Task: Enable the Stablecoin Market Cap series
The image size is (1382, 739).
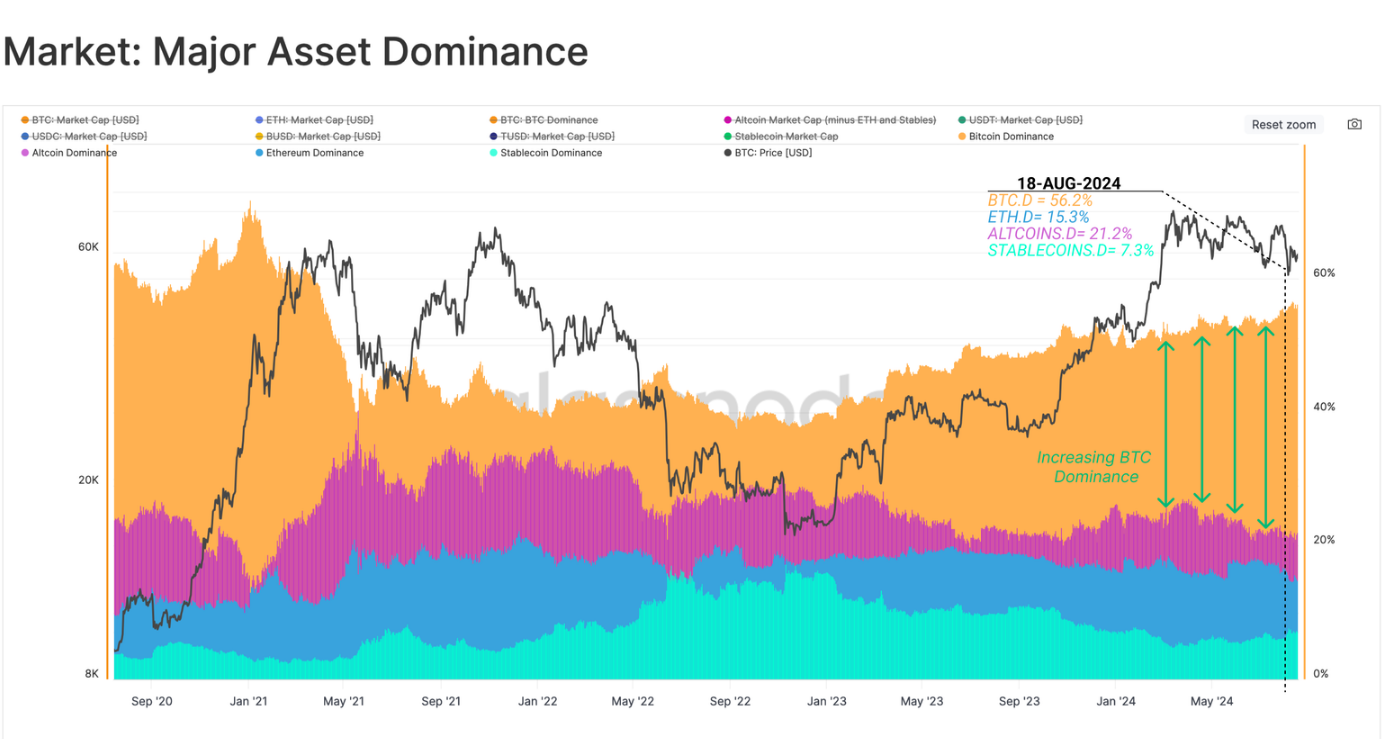Action: (786, 136)
